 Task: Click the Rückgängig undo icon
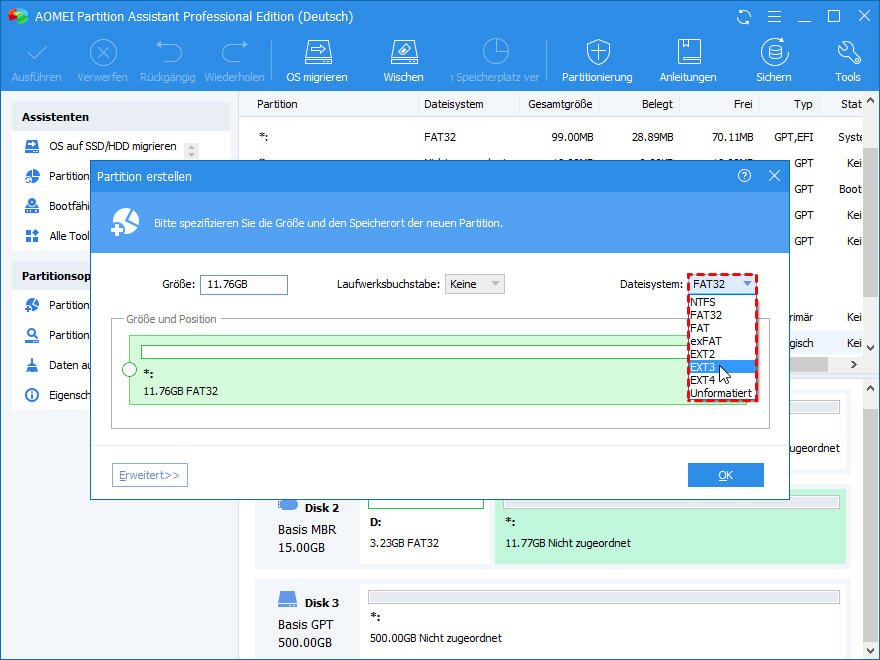(168, 53)
